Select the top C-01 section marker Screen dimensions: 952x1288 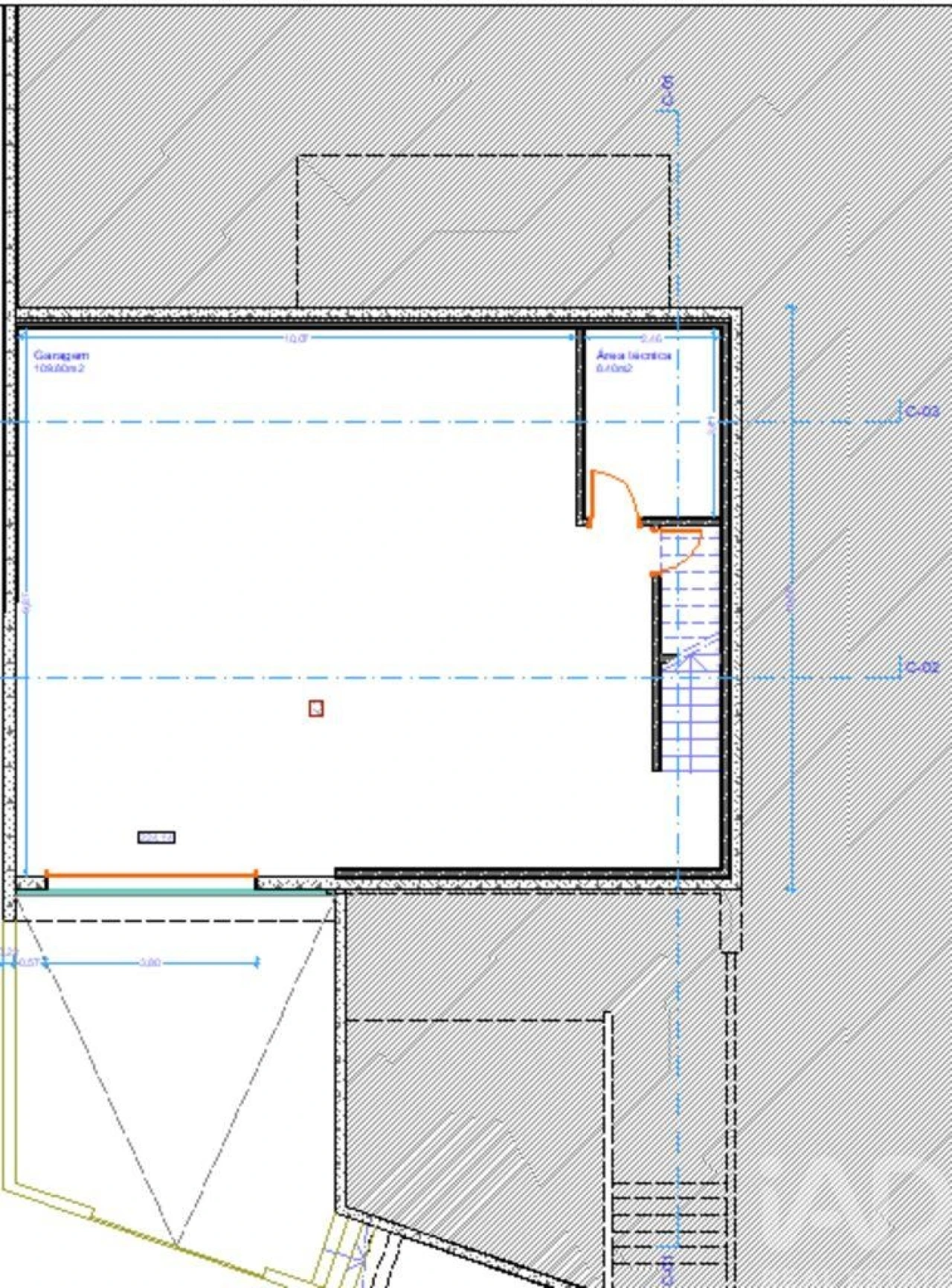pyautogui.click(x=667, y=92)
